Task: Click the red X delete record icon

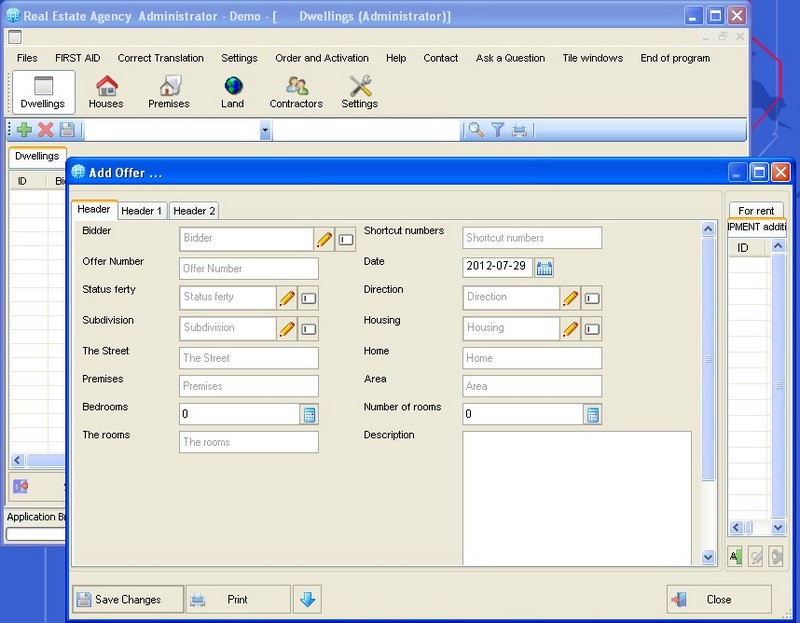Action: click(45, 130)
